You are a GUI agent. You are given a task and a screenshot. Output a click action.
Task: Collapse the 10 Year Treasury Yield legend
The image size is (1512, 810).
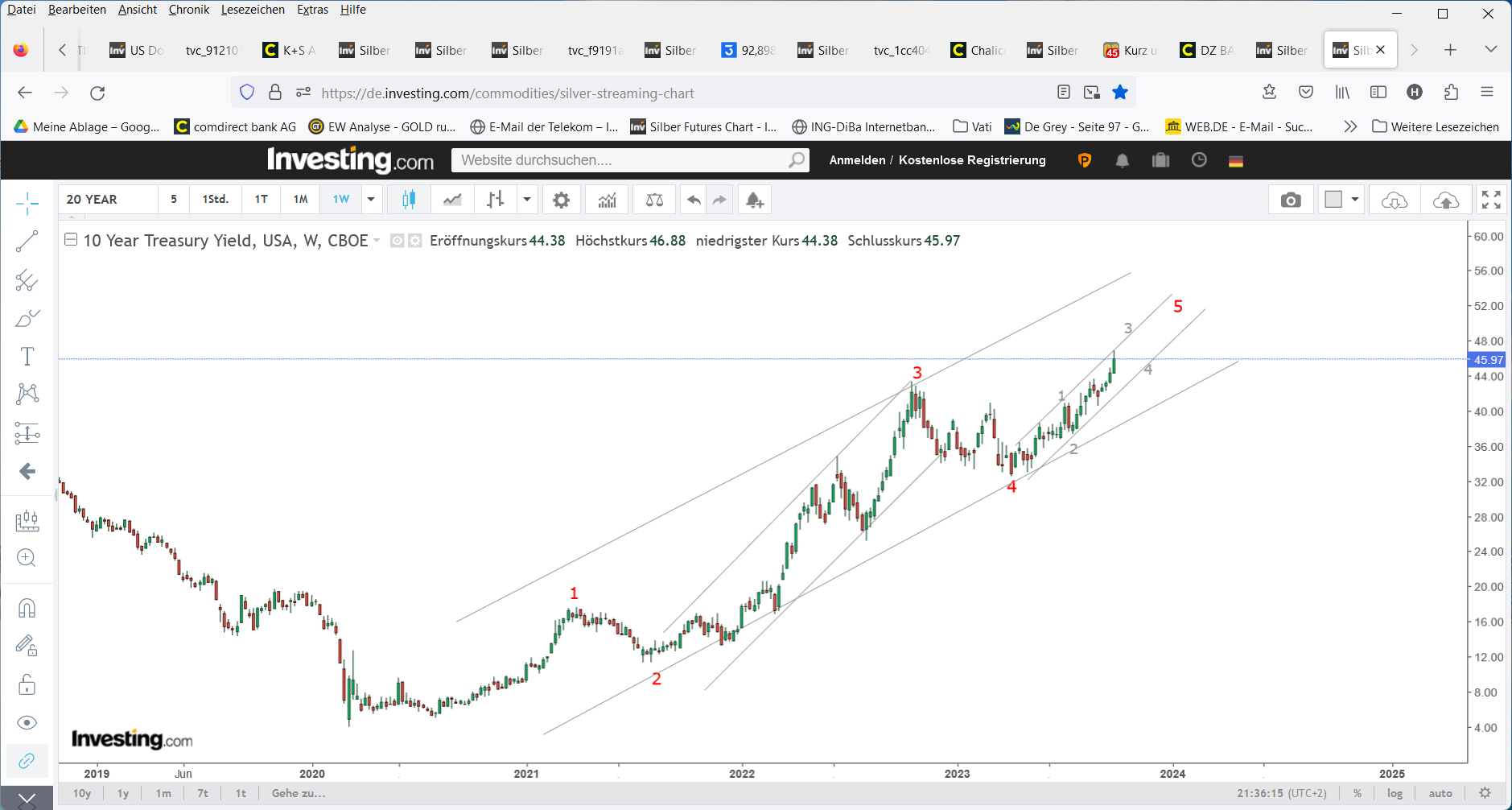(x=71, y=240)
